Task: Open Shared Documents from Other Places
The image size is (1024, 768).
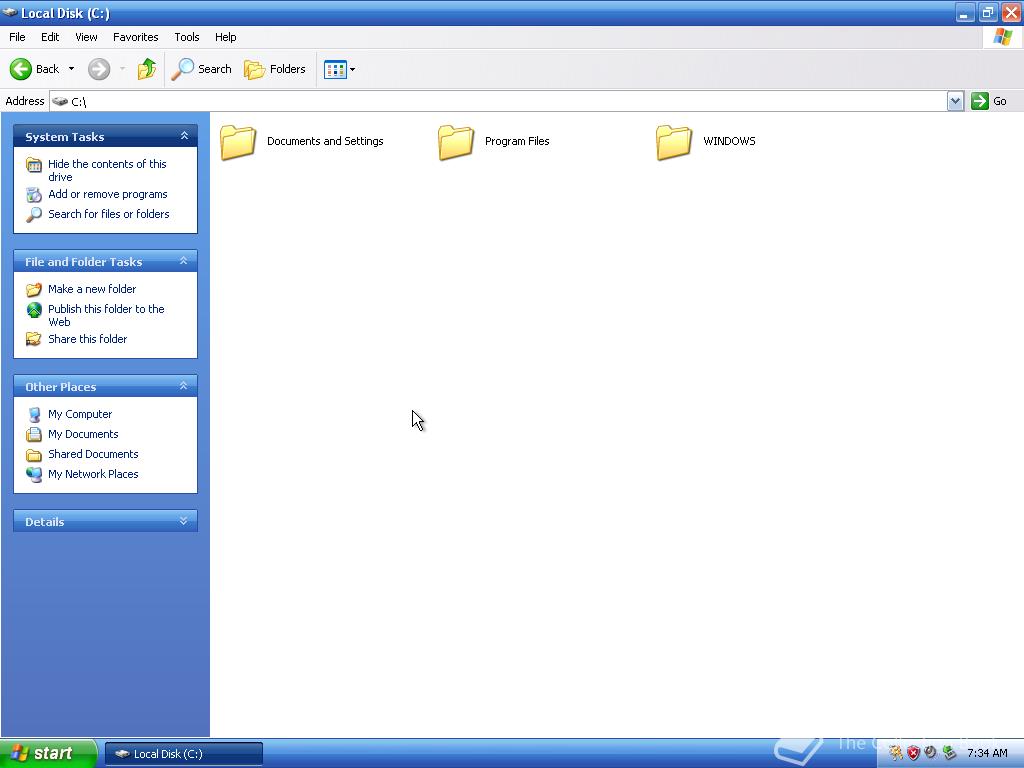Action: coord(93,454)
